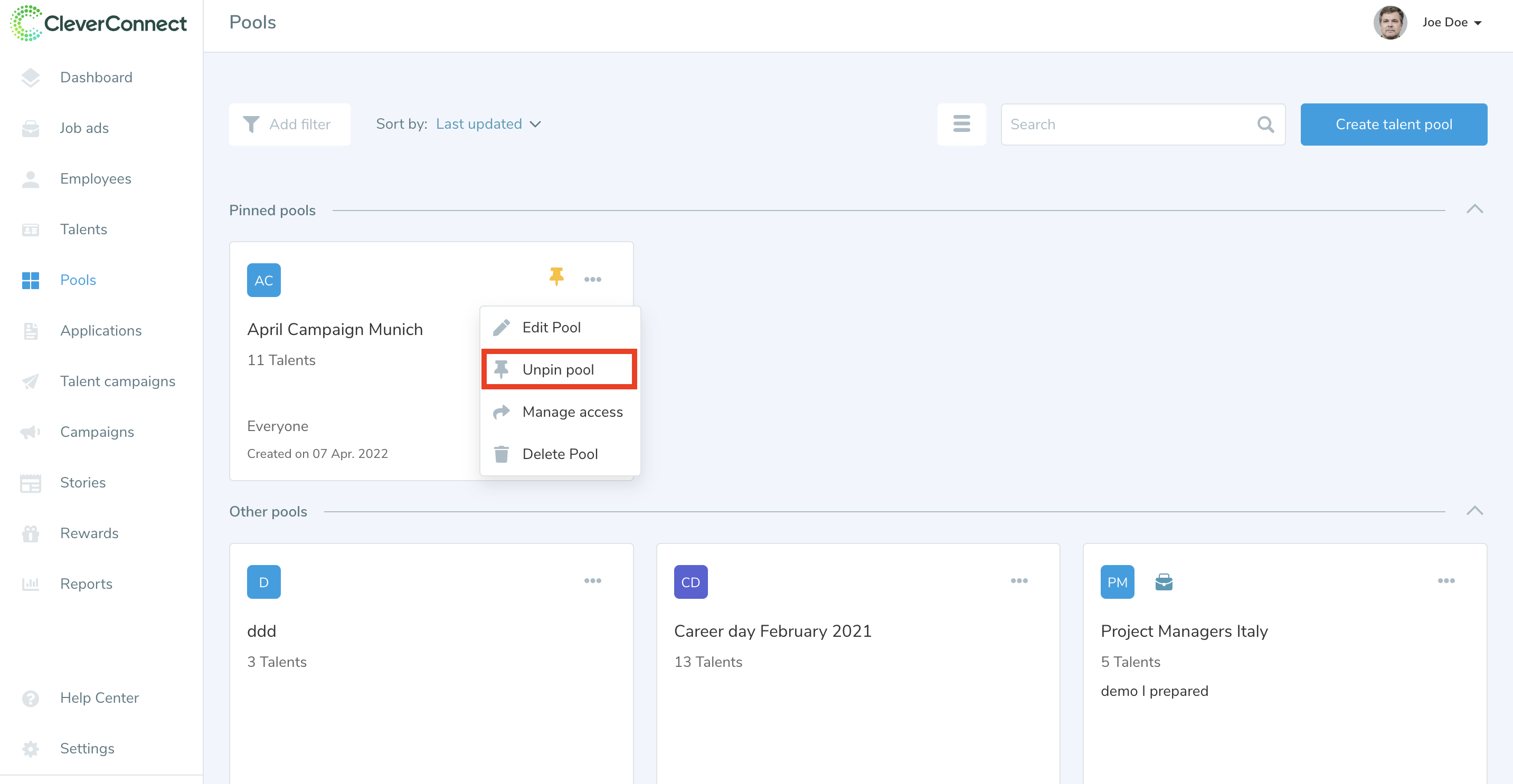Go to Rewards in sidebar
This screenshot has height=784, width=1513.
click(x=89, y=533)
